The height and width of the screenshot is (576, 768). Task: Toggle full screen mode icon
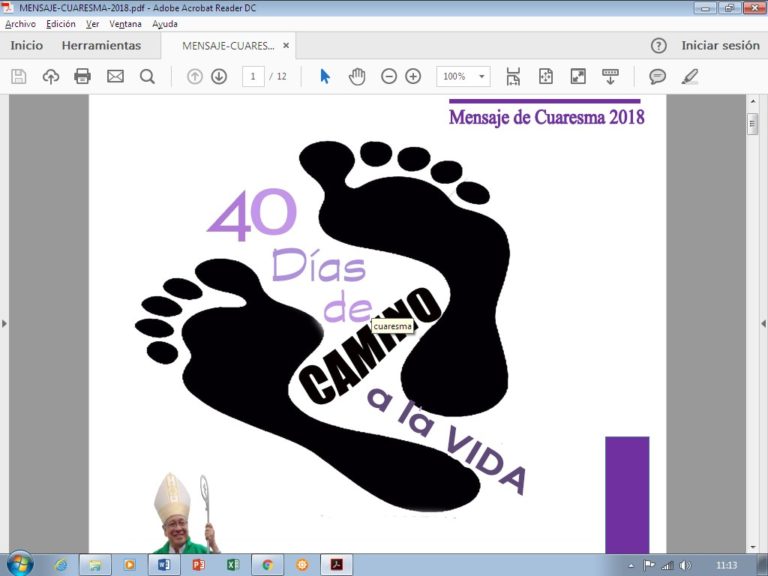click(578, 77)
